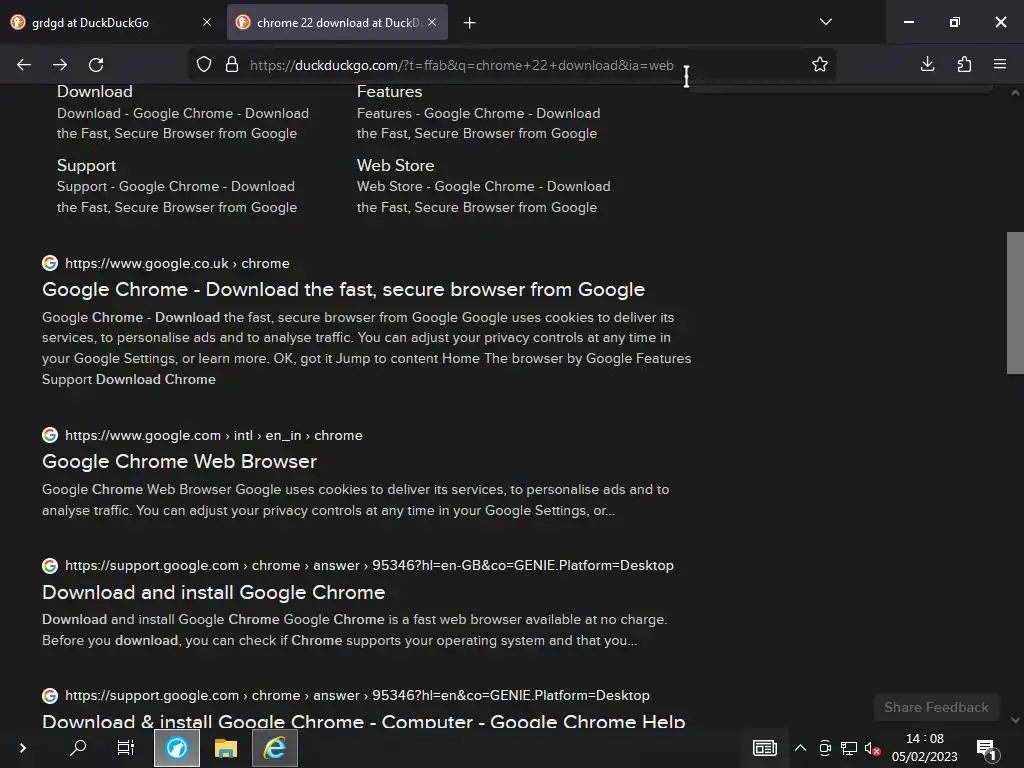The width and height of the screenshot is (1024, 768).
Task: Click the scrollbar down arrow
Action: (1015, 720)
